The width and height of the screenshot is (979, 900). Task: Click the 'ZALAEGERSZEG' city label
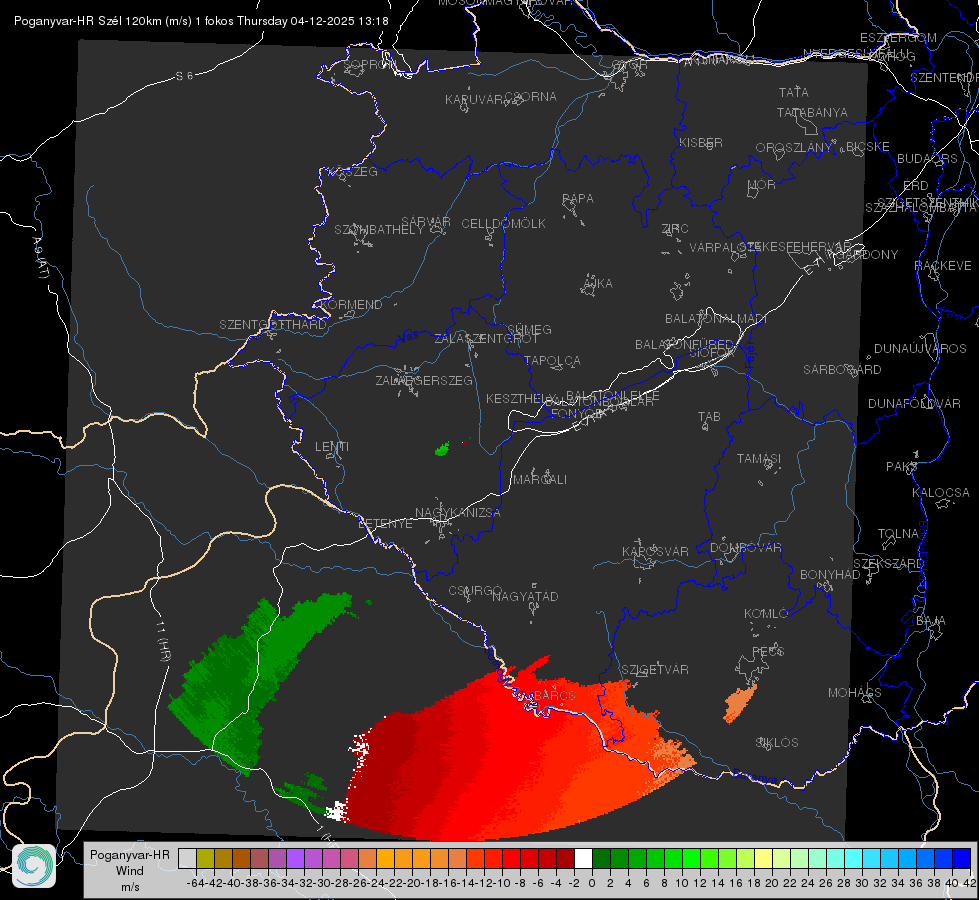click(x=423, y=380)
